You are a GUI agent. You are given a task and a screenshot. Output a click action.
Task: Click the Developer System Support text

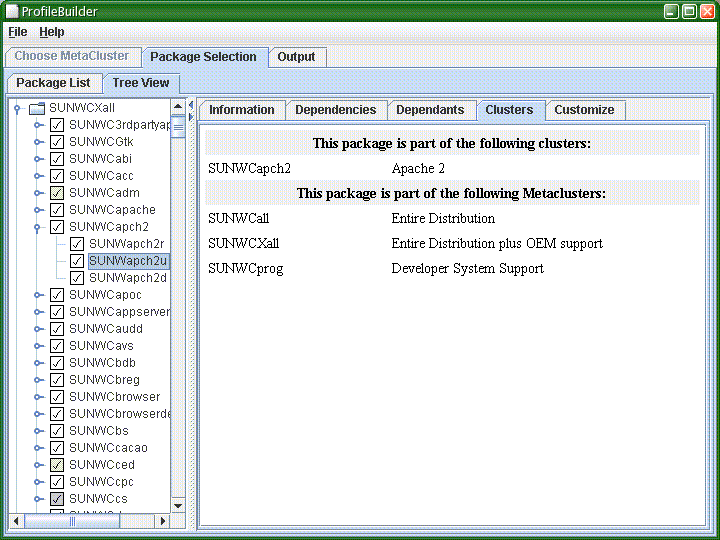coord(467,269)
